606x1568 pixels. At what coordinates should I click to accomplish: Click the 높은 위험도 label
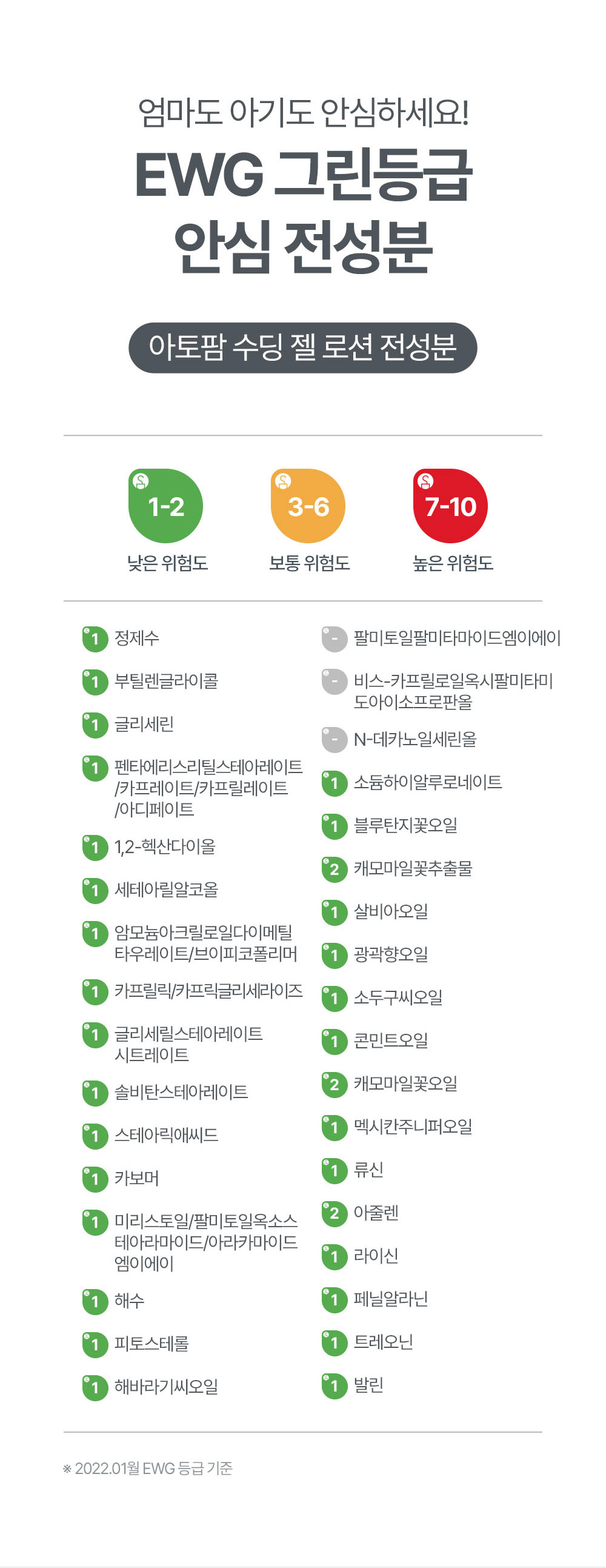tap(453, 563)
